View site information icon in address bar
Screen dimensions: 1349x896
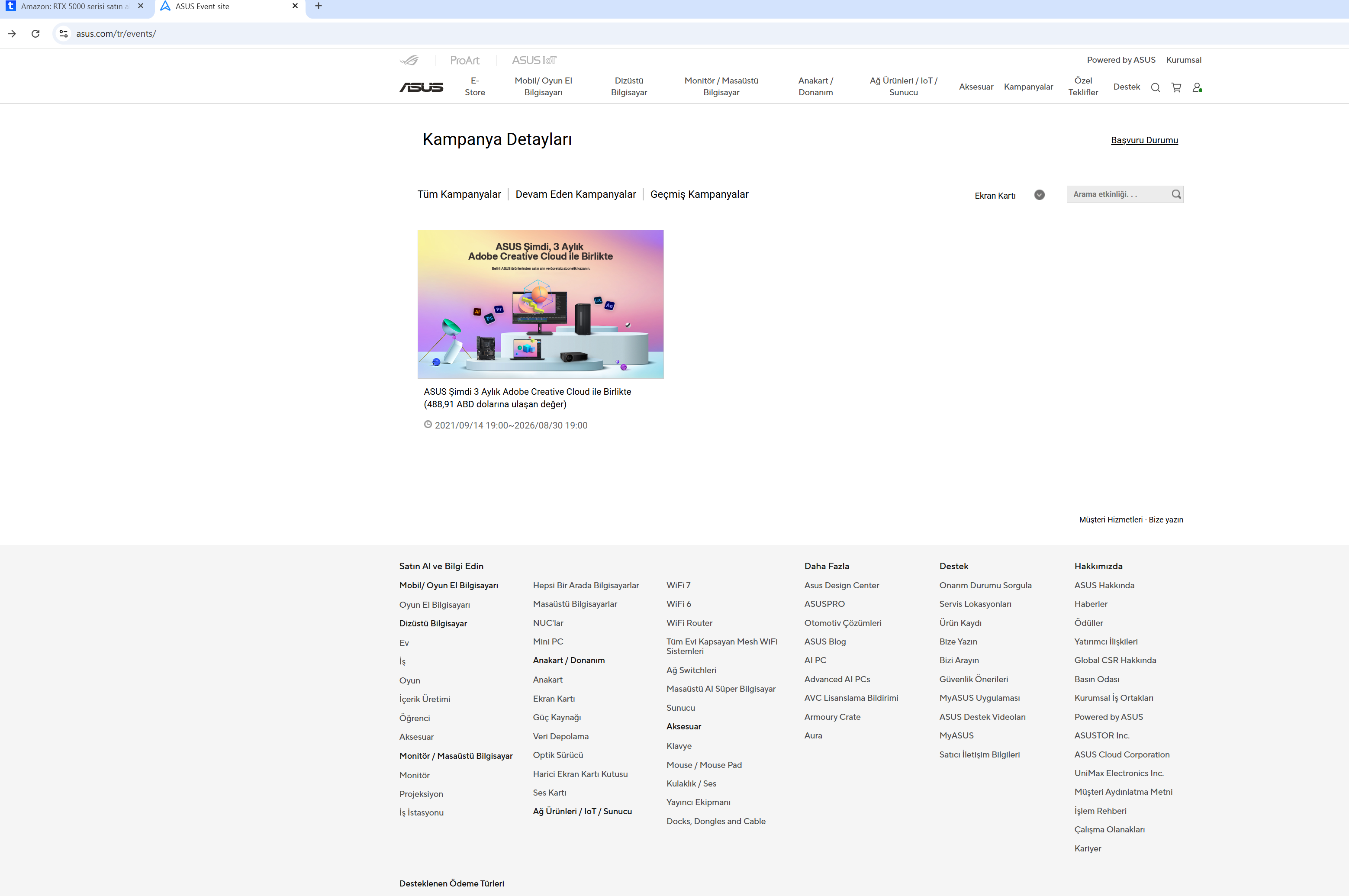tap(64, 34)
